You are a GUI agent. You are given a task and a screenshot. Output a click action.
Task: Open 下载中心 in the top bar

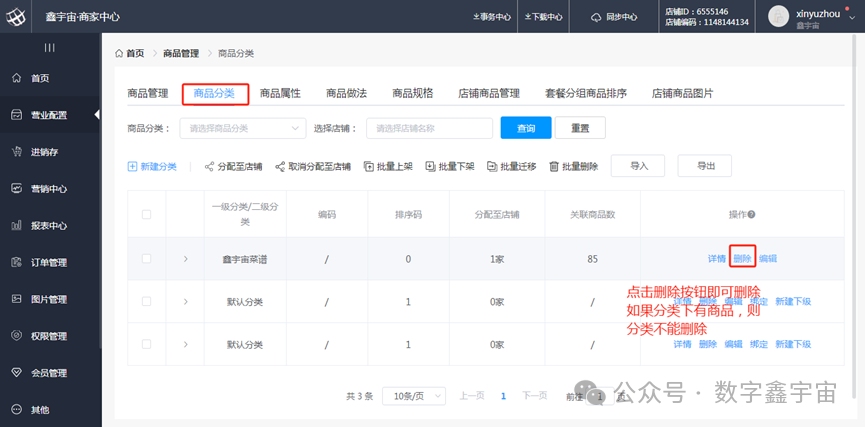544,17
